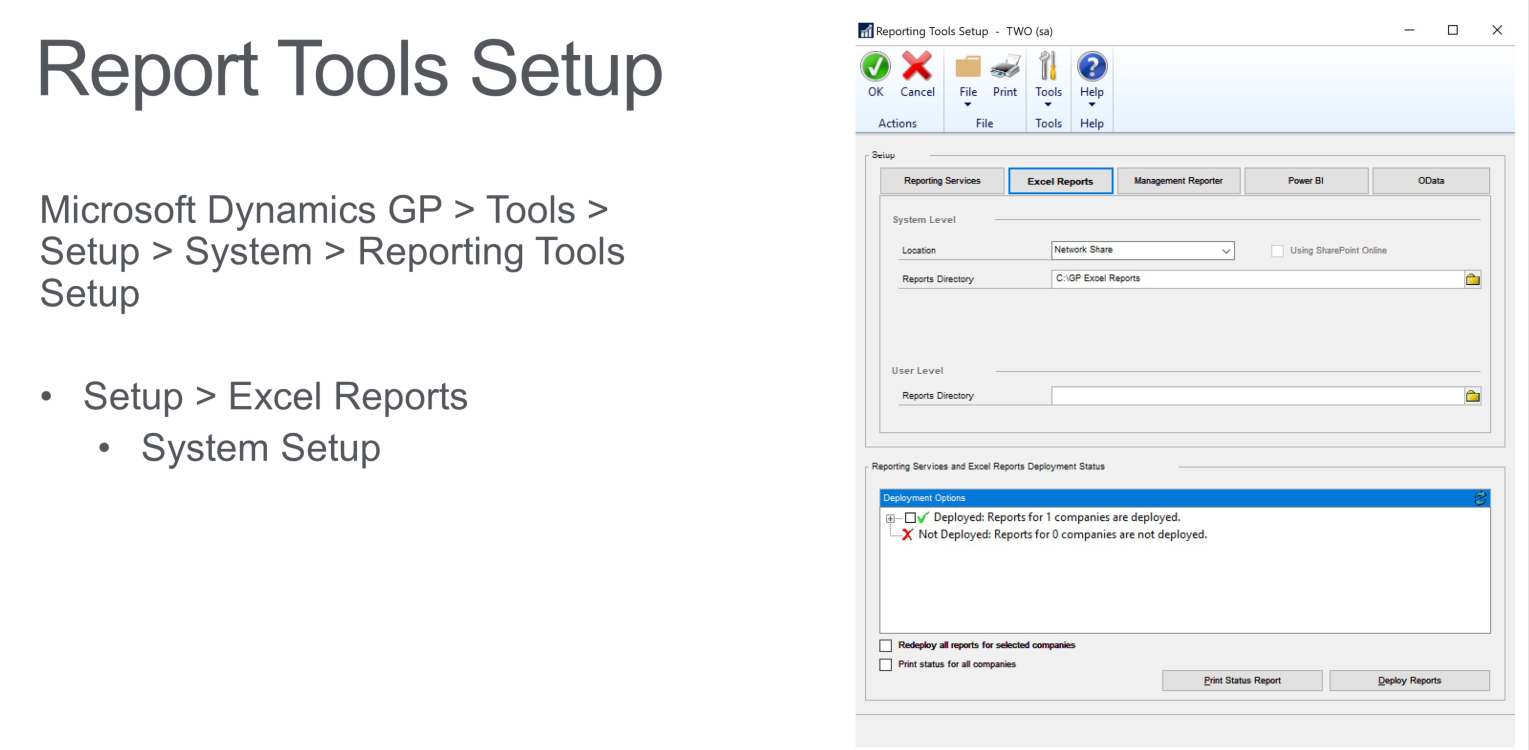The width and height of the screenshot is (1529, 750).
Task: Browse for the System Level reports directory folder
Action: [1472, 279]
